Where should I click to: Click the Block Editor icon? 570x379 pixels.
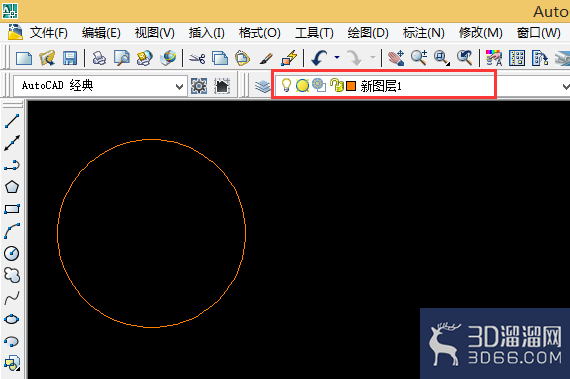(289, 58)
